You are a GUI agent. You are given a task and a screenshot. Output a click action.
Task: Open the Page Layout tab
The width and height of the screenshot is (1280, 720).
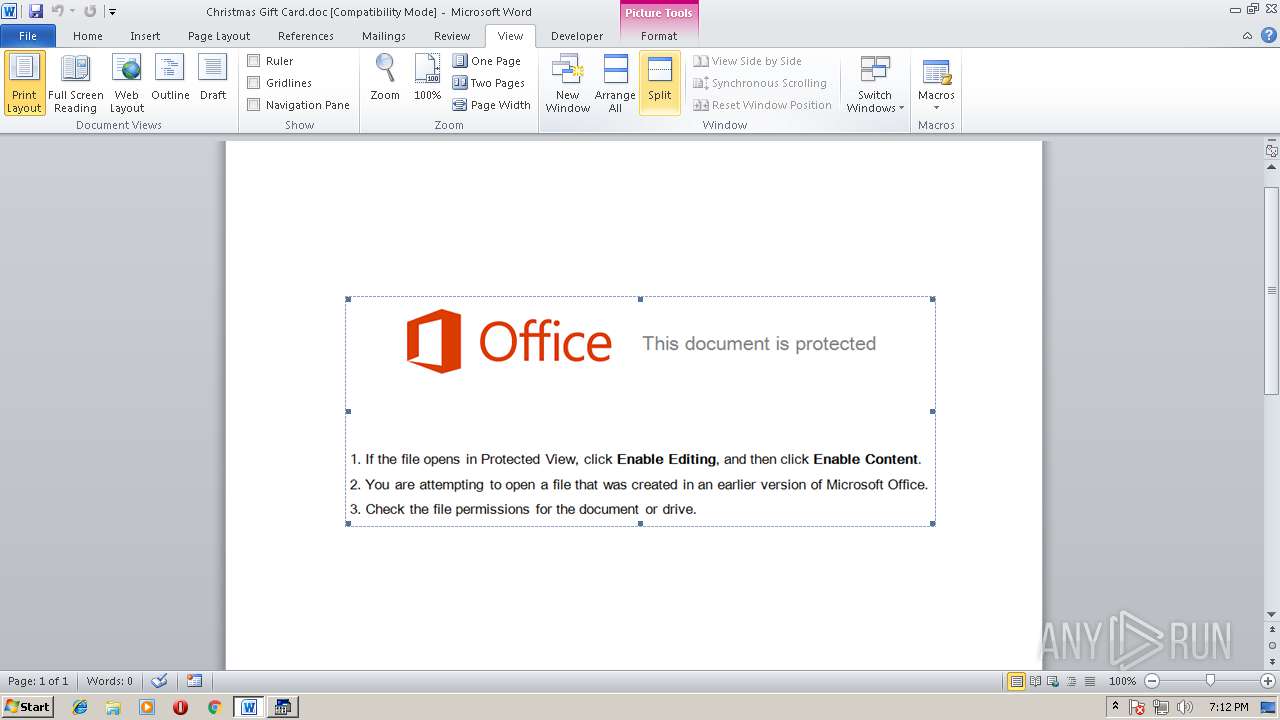[219, 36]
